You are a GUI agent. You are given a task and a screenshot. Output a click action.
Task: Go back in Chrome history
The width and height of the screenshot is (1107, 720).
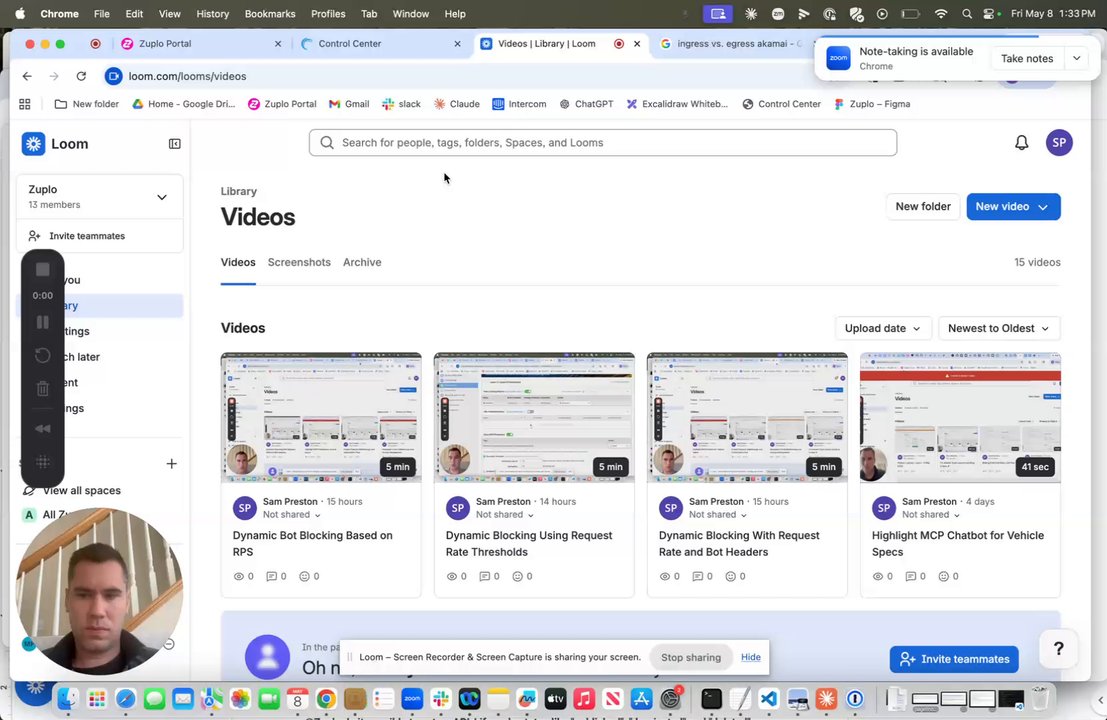coord(27,76)
